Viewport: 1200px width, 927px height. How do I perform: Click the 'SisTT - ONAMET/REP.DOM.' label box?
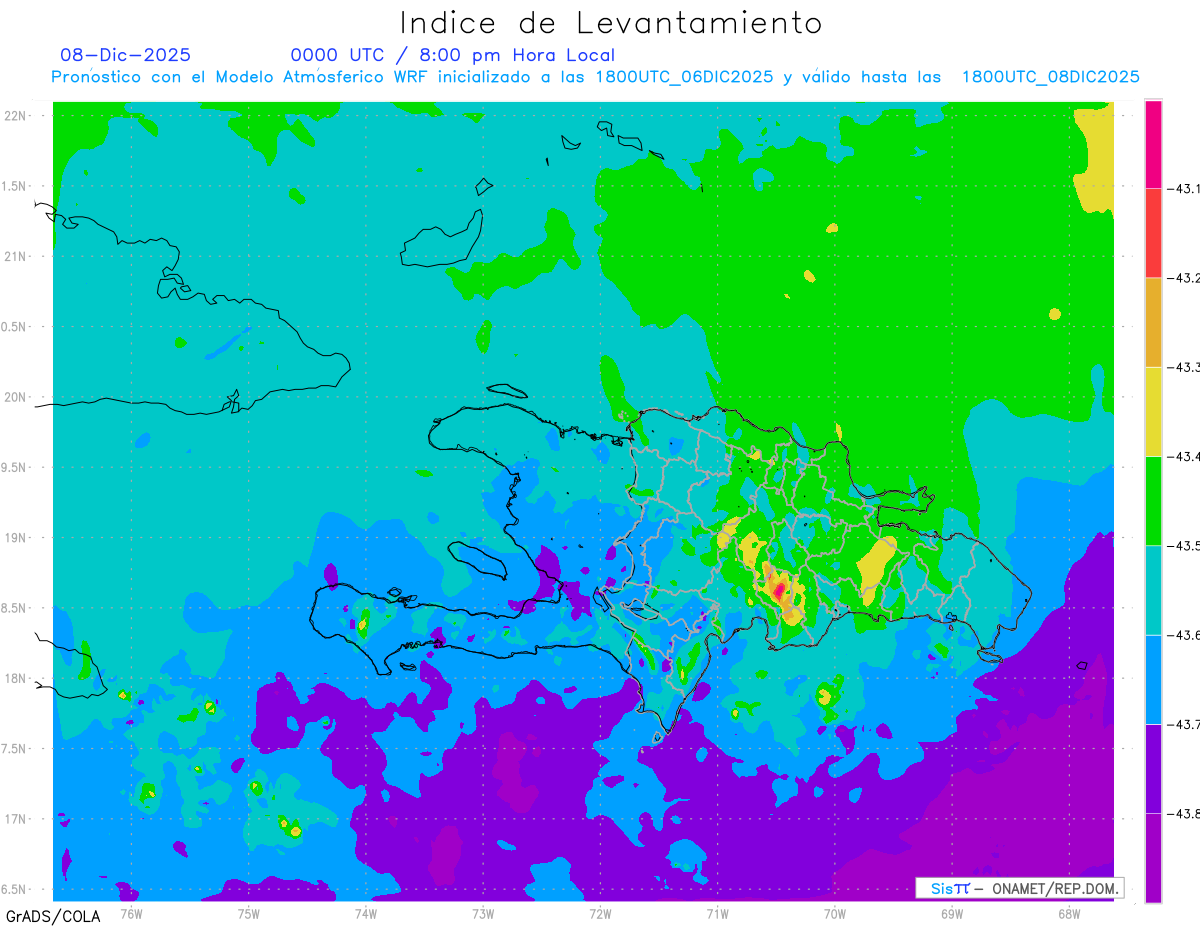tap(1020, 888)
